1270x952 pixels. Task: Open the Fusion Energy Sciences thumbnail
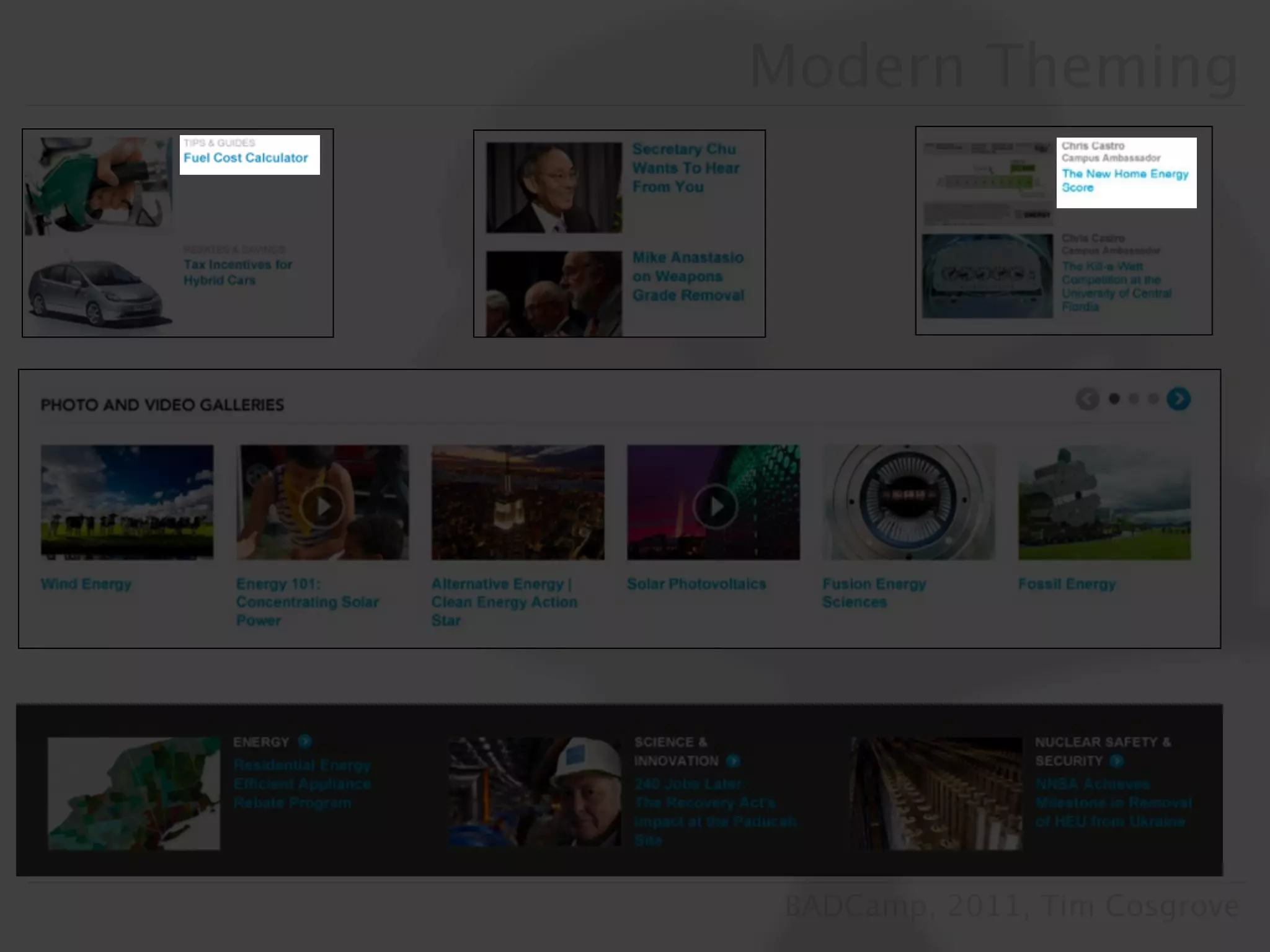(908, 502)
